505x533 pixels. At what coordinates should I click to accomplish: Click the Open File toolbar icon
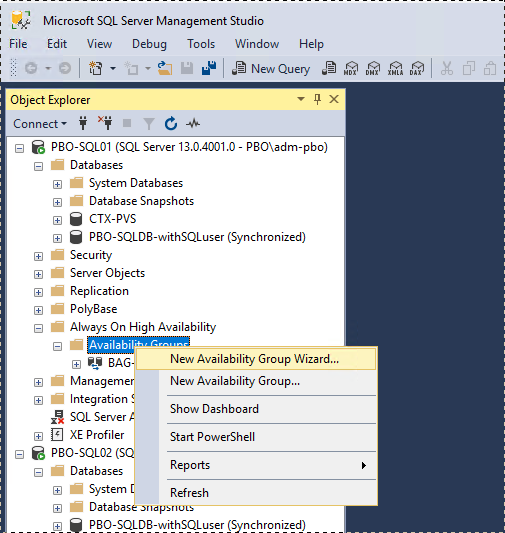coord(165,68)
